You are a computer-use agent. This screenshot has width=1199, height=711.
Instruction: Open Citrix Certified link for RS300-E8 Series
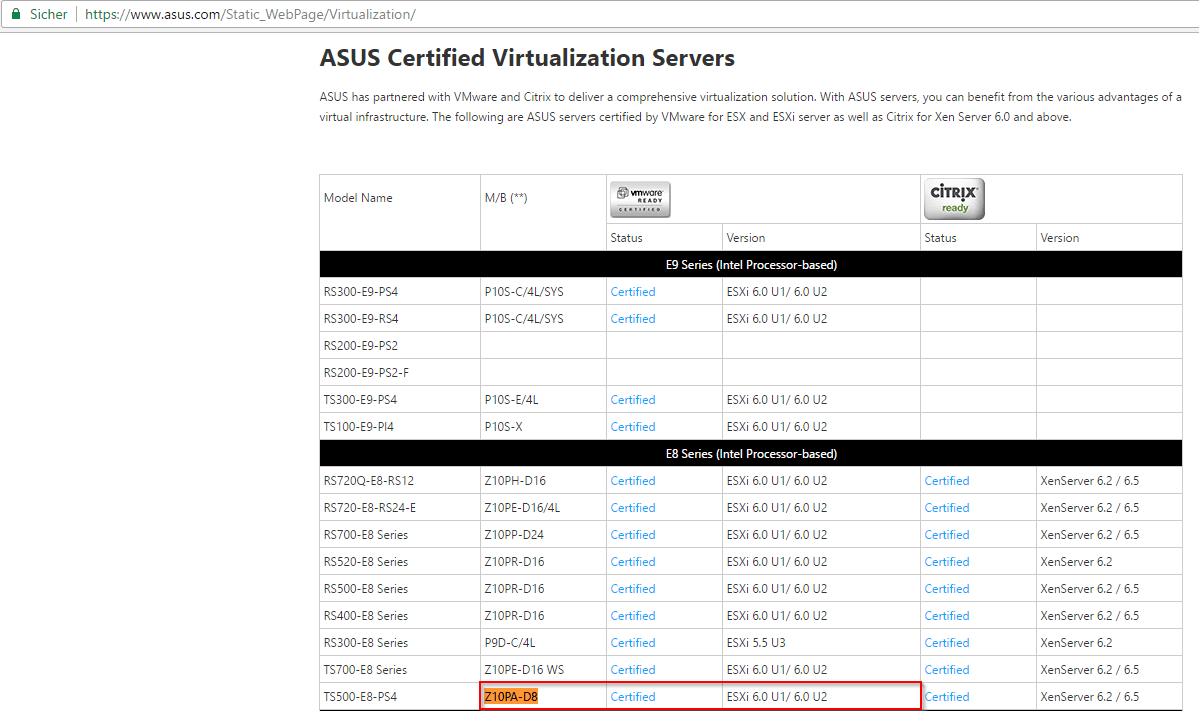click(947, 642)
